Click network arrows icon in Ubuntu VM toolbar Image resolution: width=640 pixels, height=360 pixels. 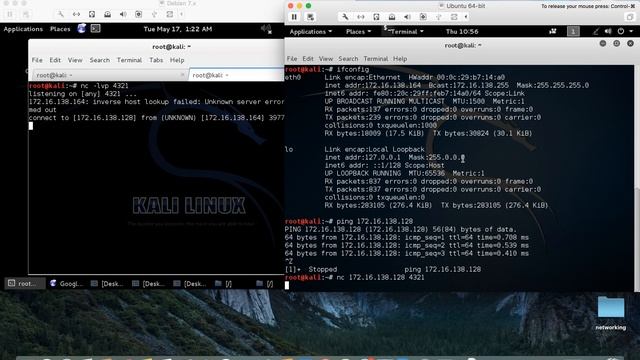click(x=360, y=17)
